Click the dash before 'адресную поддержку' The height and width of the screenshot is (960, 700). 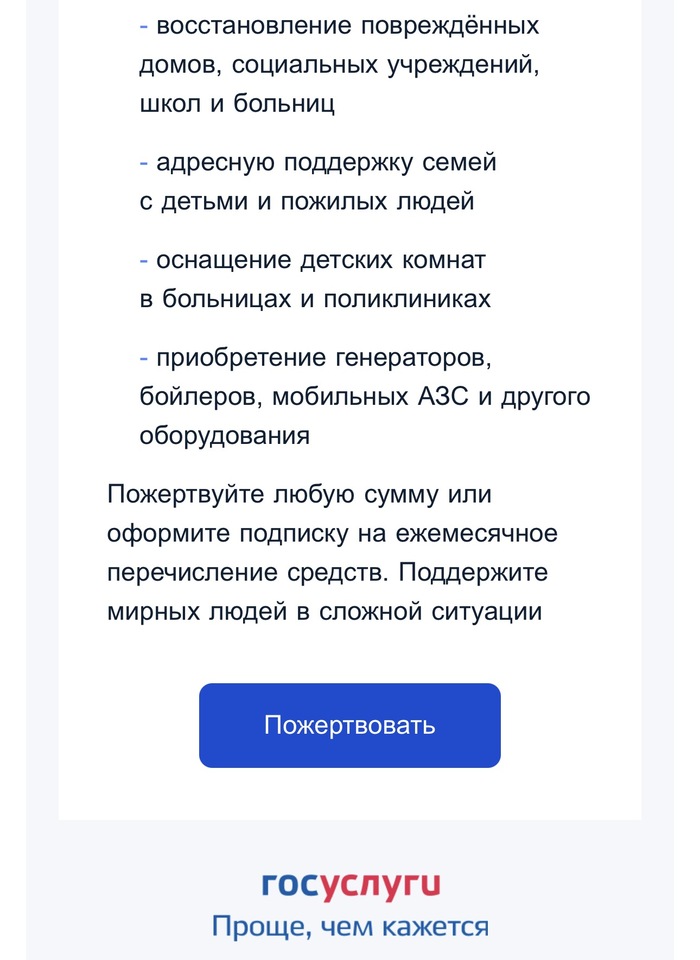tap(144, 162)
